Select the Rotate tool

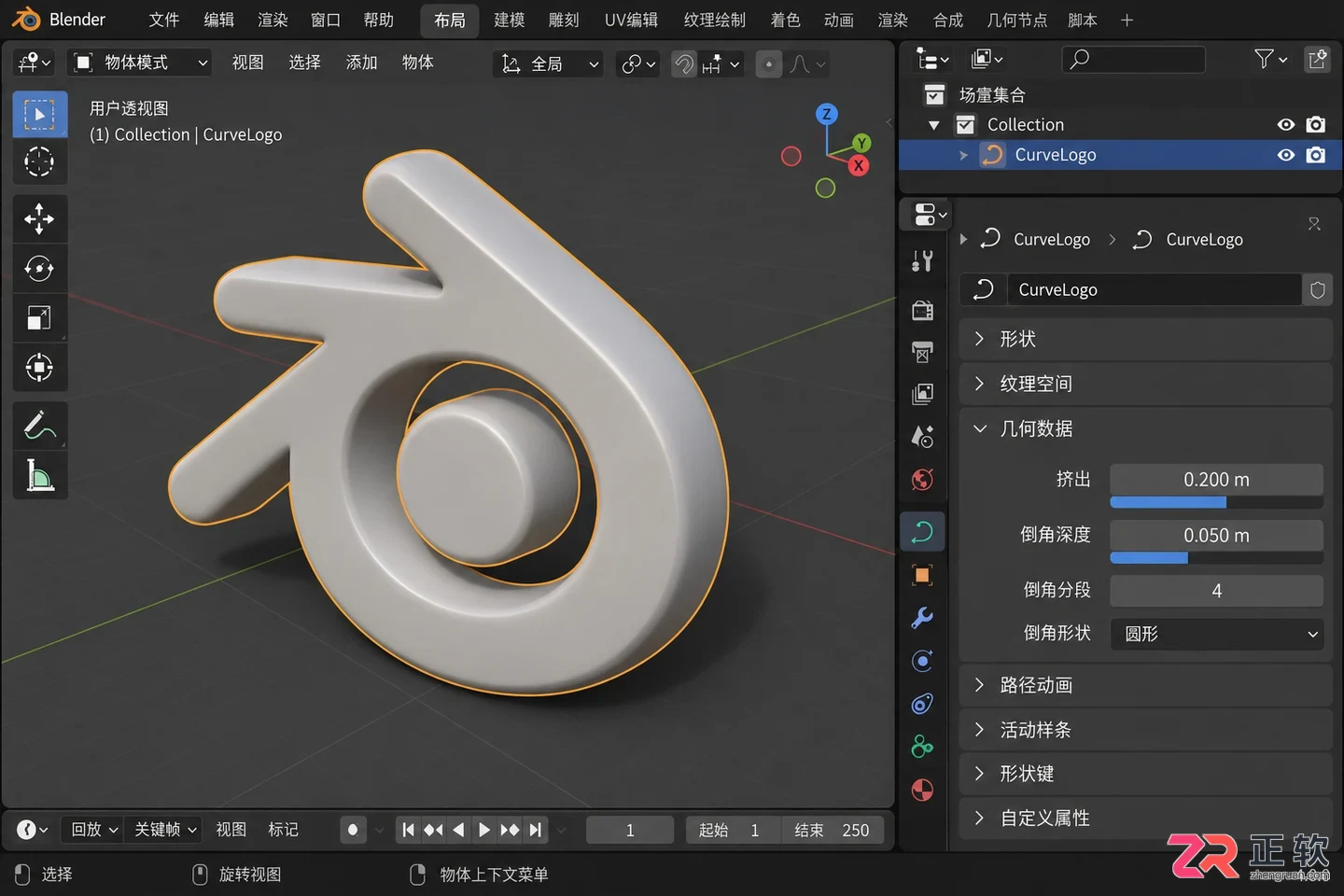tap(39, 269)
